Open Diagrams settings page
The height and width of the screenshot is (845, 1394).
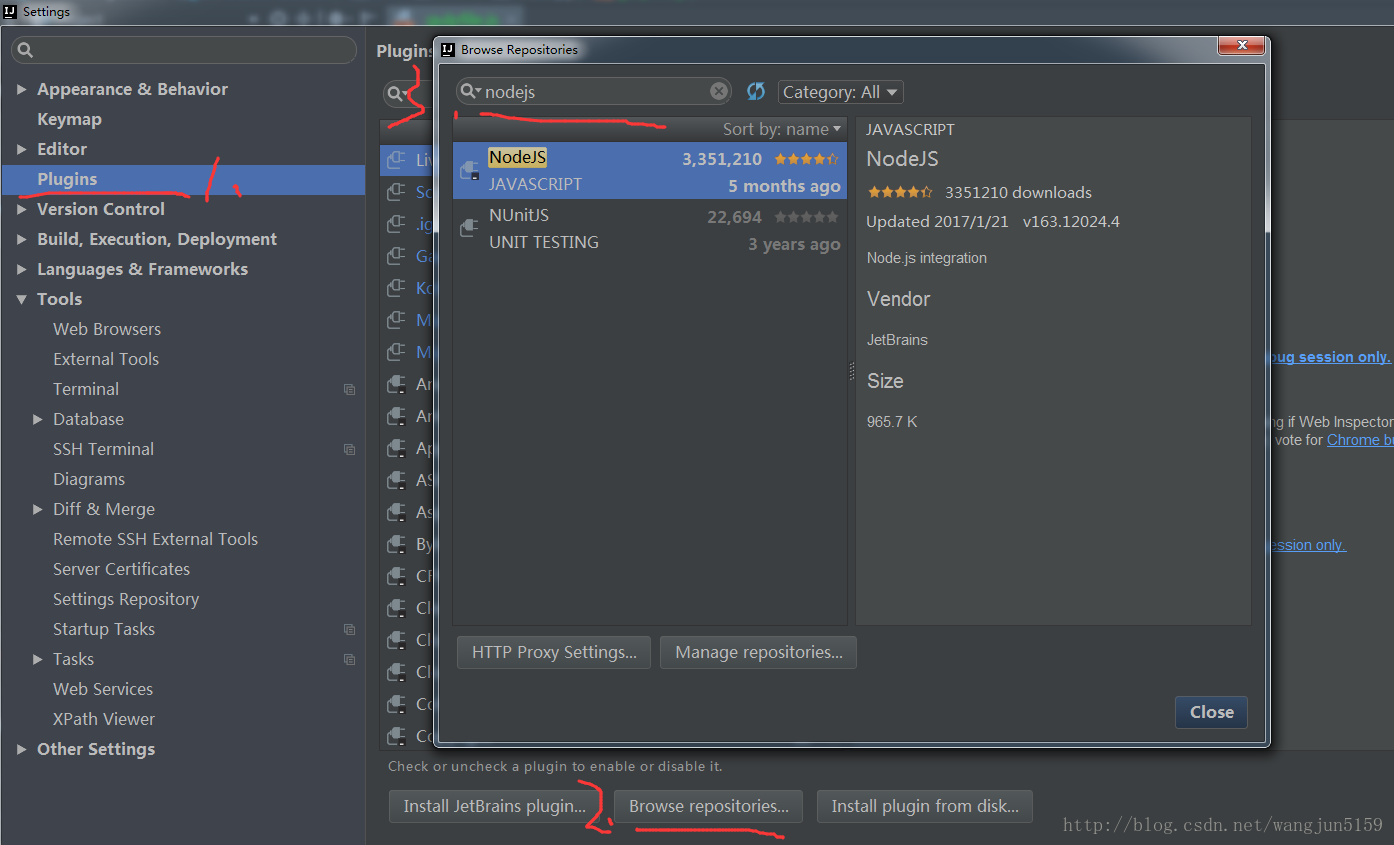tap(89, 479)
